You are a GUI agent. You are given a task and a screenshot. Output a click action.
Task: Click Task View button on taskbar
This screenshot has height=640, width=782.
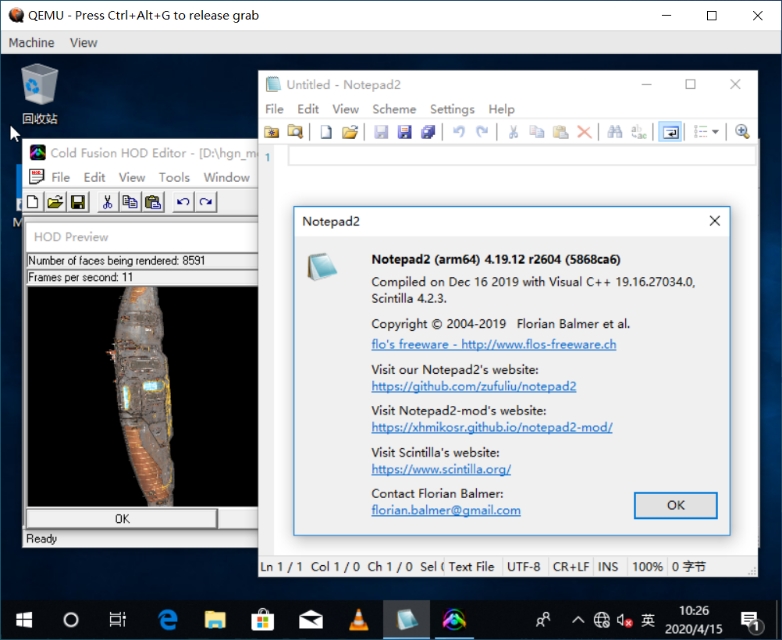pyautogui.click(x=118, y=620)
